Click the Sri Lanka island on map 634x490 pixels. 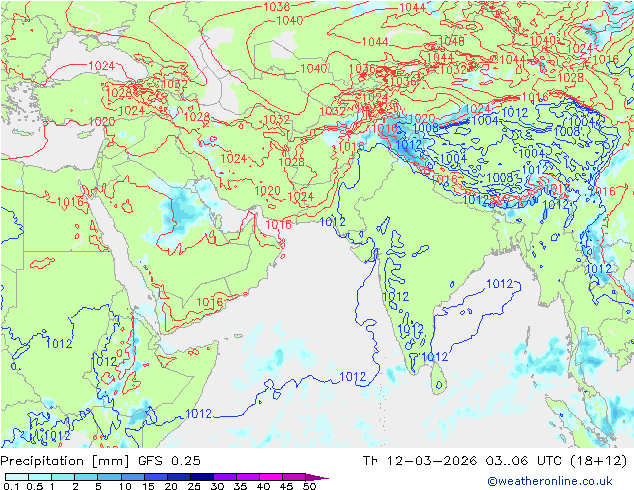439,379
